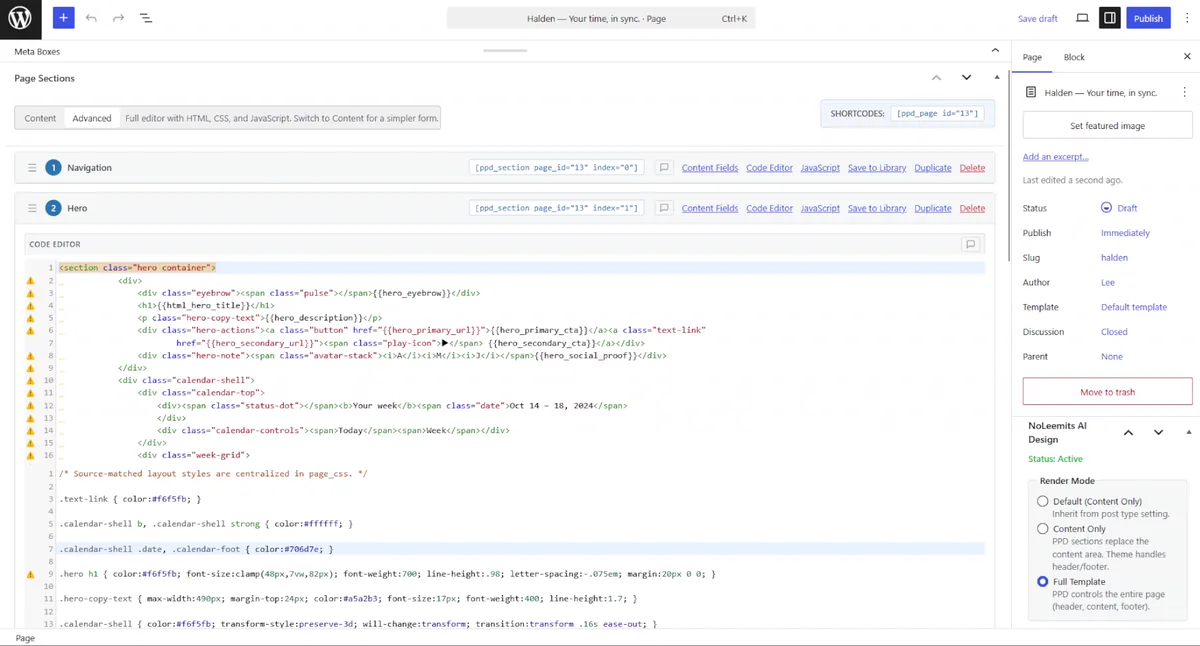Click the number 2 badge of Hero
The height and width of the screenshot is (646, 1200).
53,208
